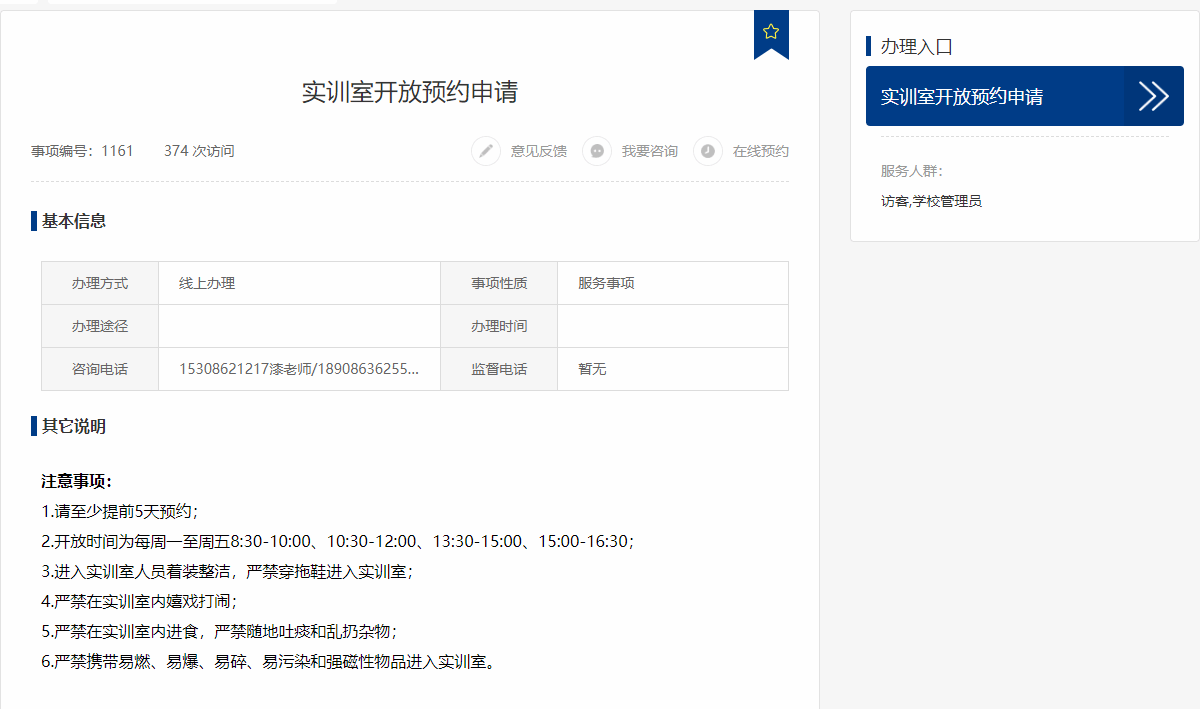
Task: Select the 其它说明 section heading
Action: (74, 427)
